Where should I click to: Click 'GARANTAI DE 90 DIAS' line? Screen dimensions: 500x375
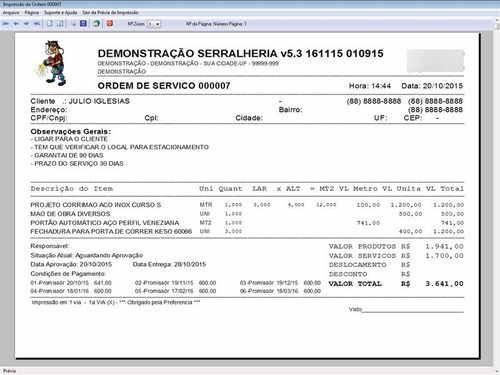(x=69, y=155)
